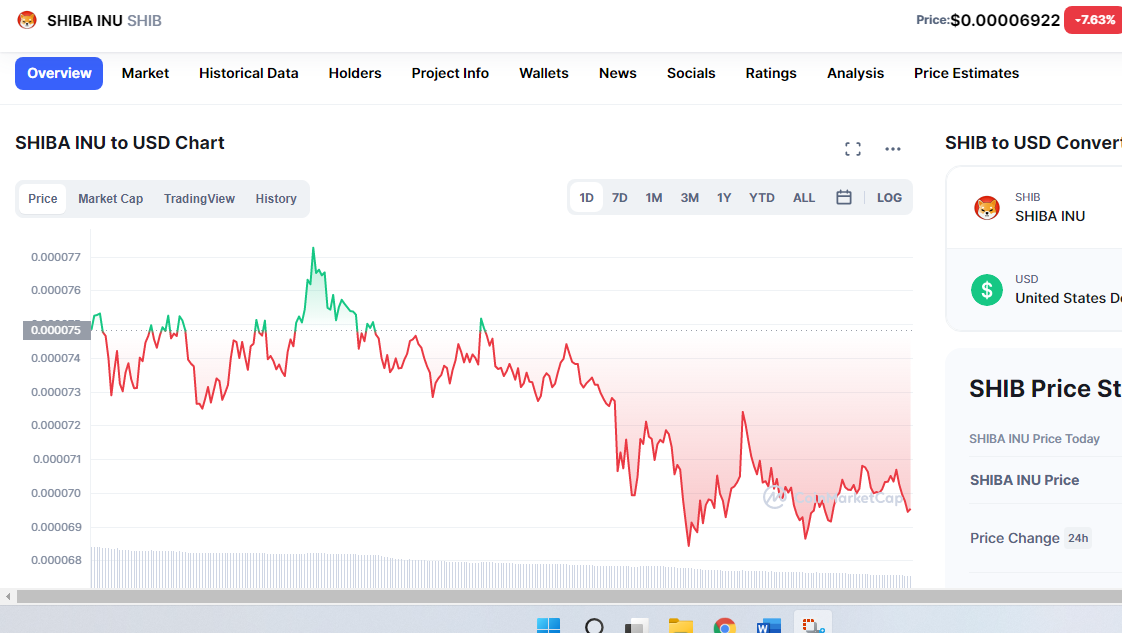Select YTD time range

tap(761, 197)
